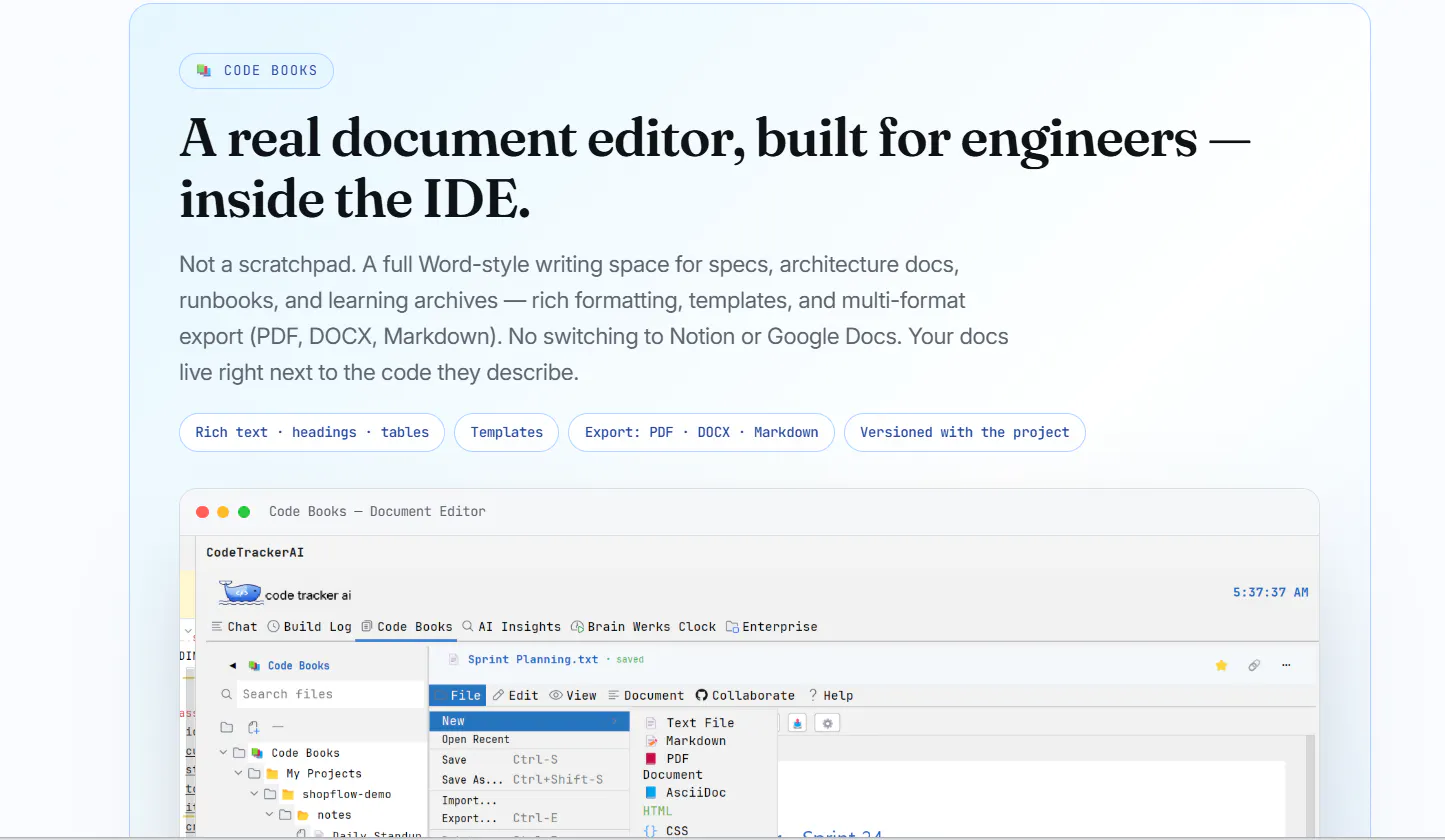Switch to Brain Werks Clock tab
The width and height of the screenshot is (1445, 840).
tap(643, 627)
